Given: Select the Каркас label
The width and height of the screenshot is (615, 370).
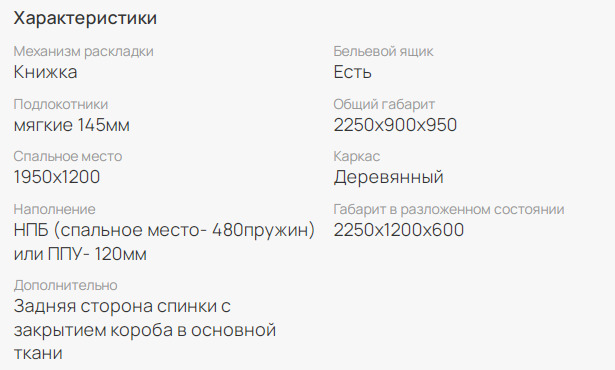Looking at the screenshot, I should pos(357,157).
